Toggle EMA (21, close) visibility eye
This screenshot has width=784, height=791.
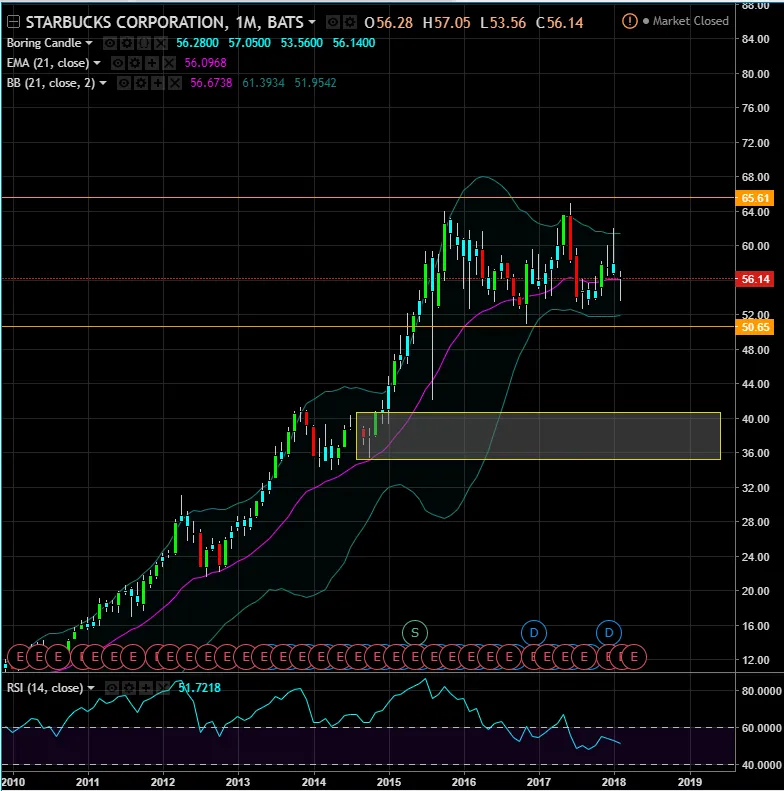pyautogui.click(x=118, y=63)
